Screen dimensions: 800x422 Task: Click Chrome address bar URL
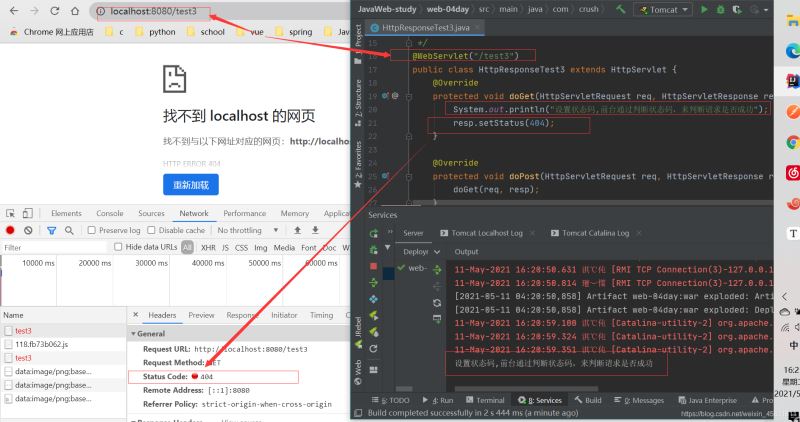[153, 11]
